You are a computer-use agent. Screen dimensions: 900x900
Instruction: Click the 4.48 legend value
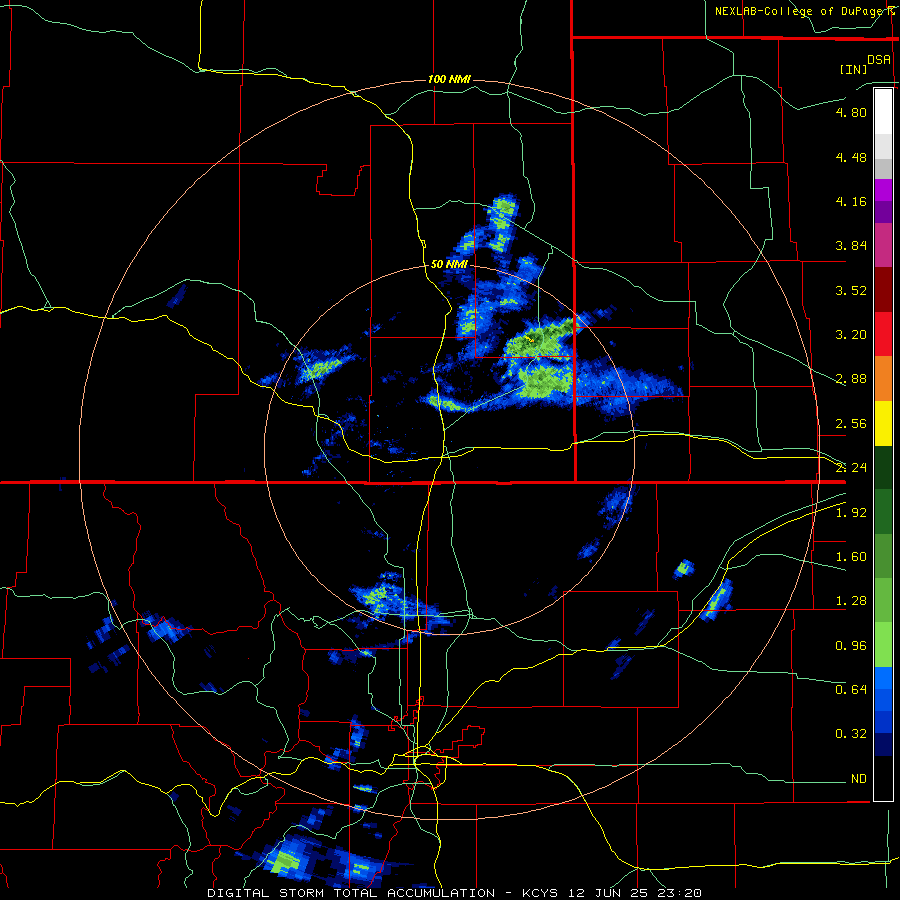point(851,157)
